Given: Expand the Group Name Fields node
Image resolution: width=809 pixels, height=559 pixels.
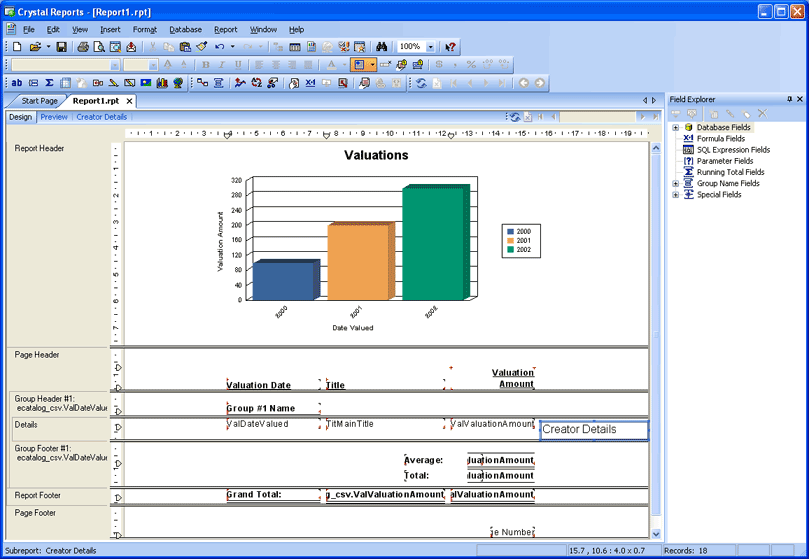Looking at the screenshot, I should (676, 184).
